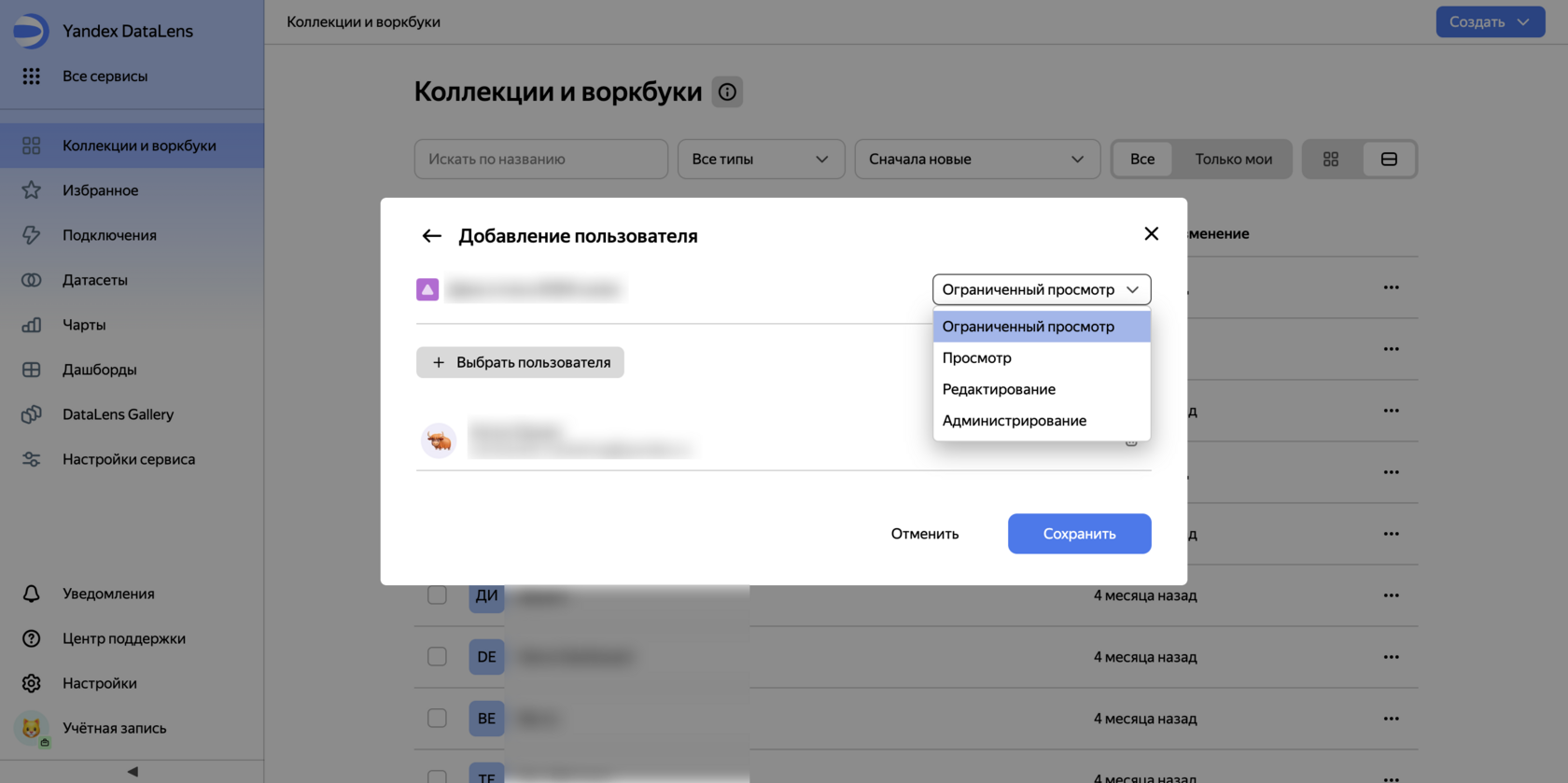Check the DE row checkbox
The image size is (1568, 783).
pyautogui.click(x=437, y=657)
